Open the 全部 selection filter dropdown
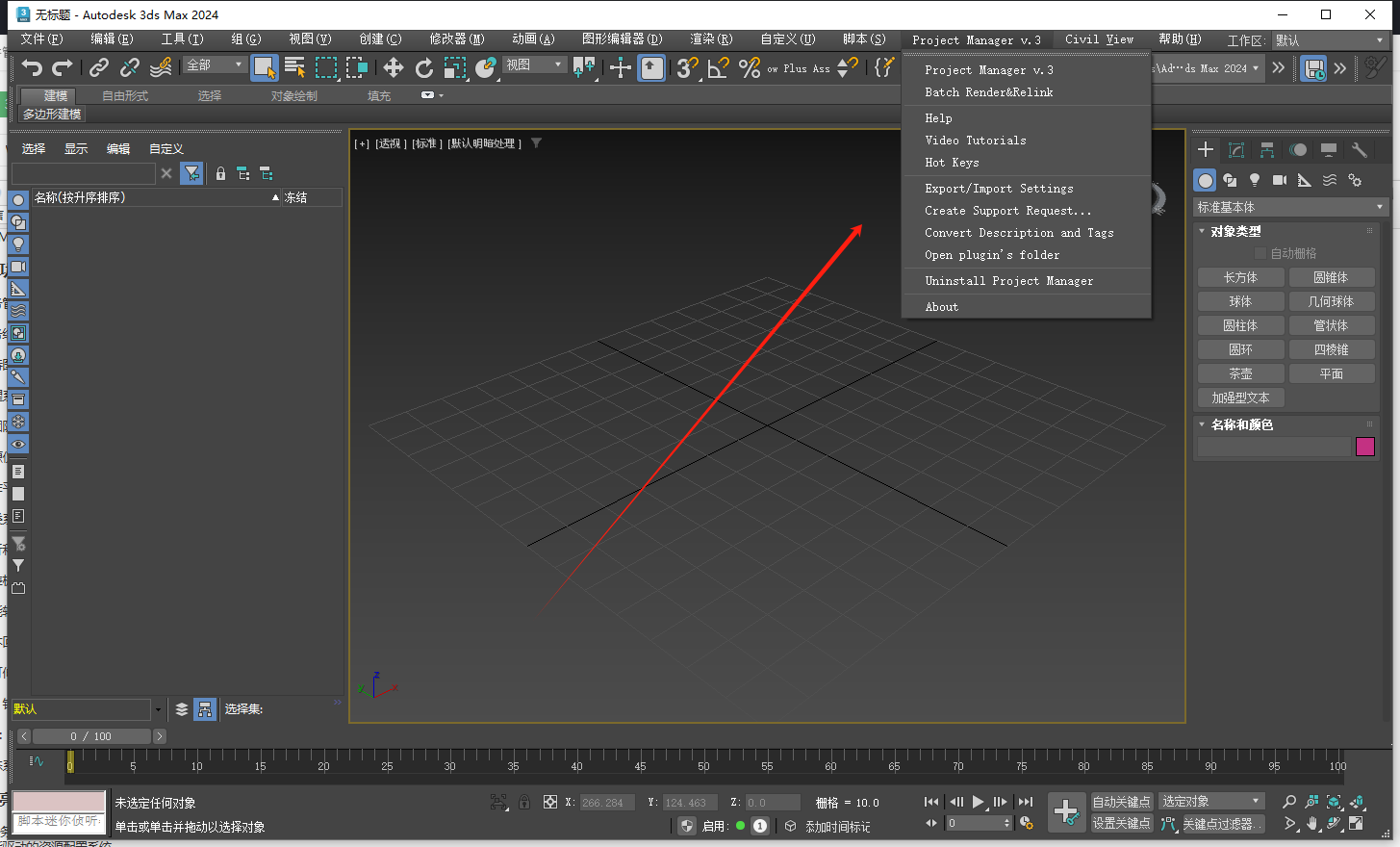The image size is (1400, 847). (215, 64)
